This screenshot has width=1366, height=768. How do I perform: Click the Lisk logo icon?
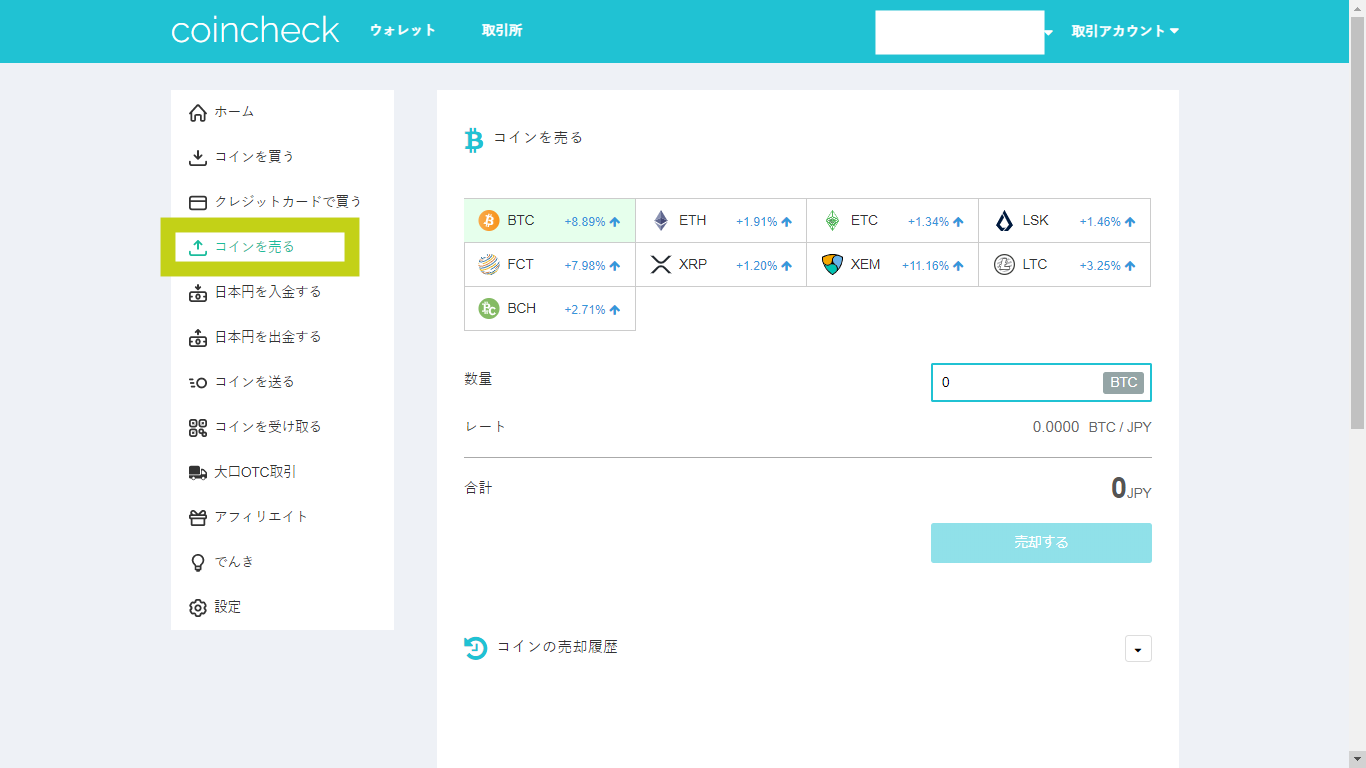[1004, 220]
